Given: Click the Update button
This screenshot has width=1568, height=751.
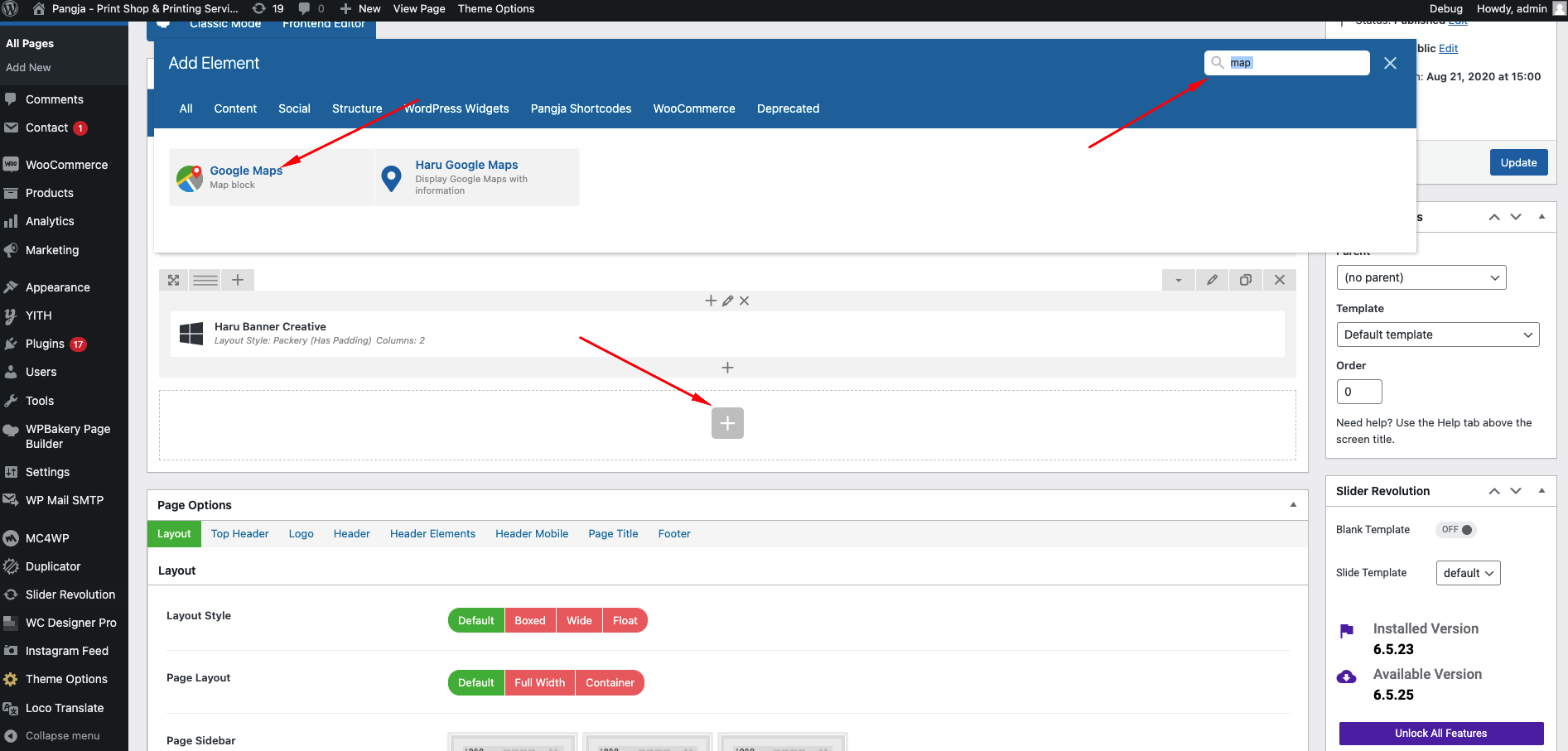Looking at the screenshot, I should (x=1518, y=162).
